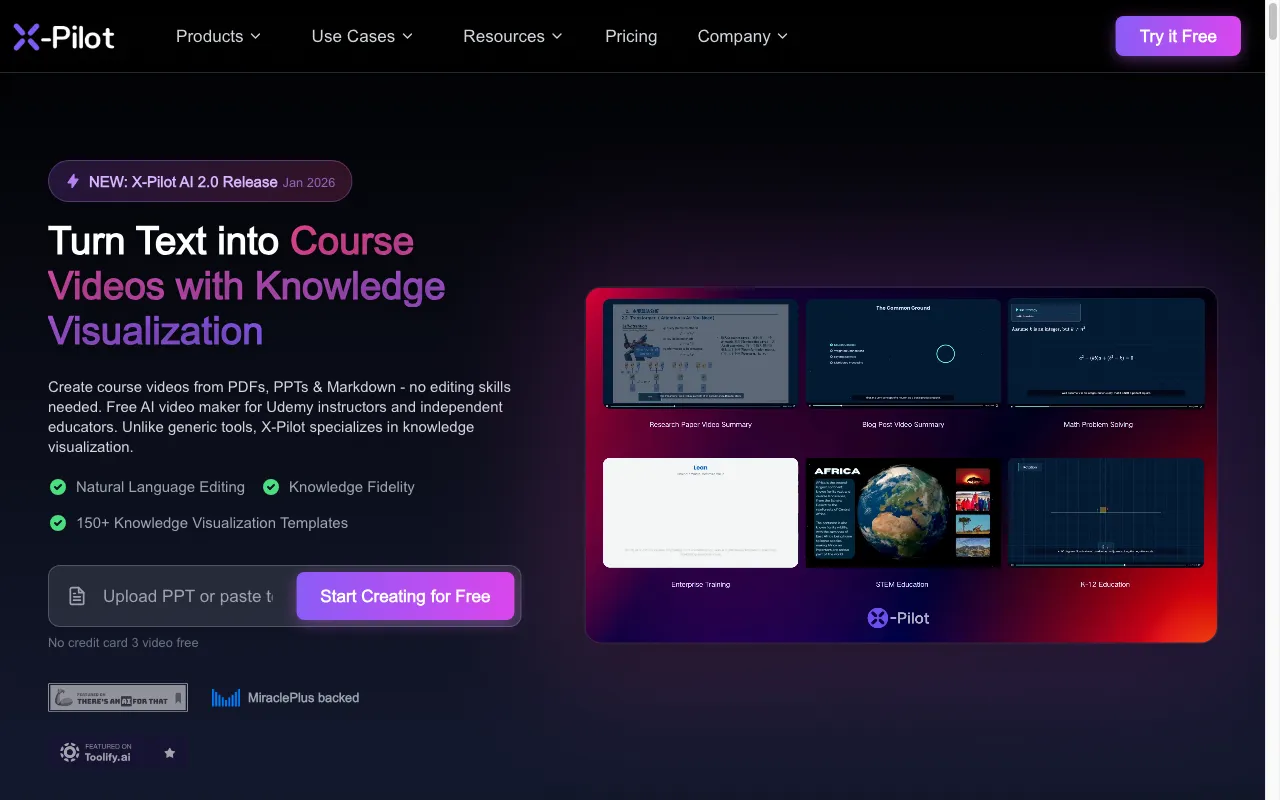Expand the Use Cases menu
Screen dimensions: 1280x800
tap(362, 36)
